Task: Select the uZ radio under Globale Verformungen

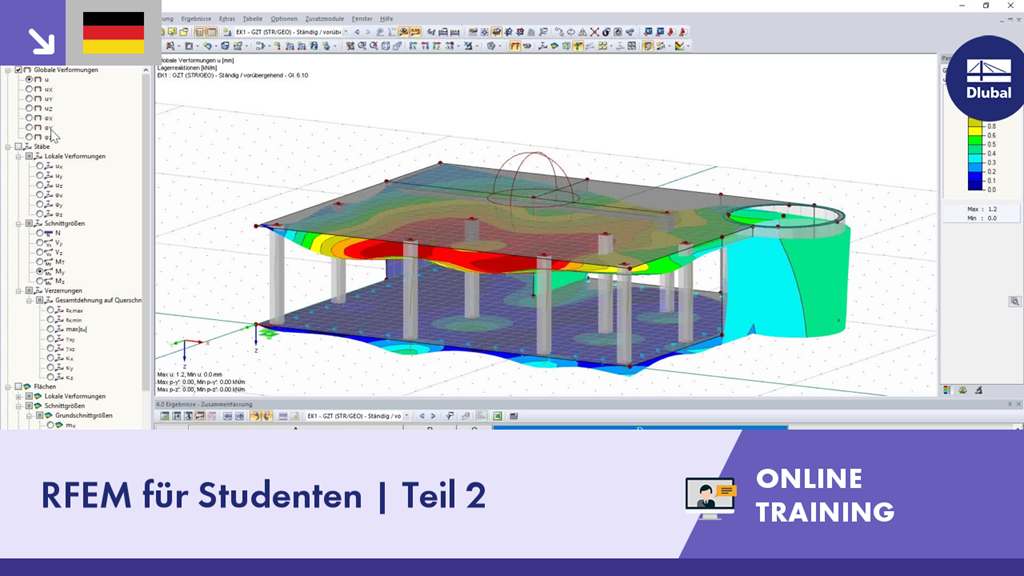Action: pos(29,108)
